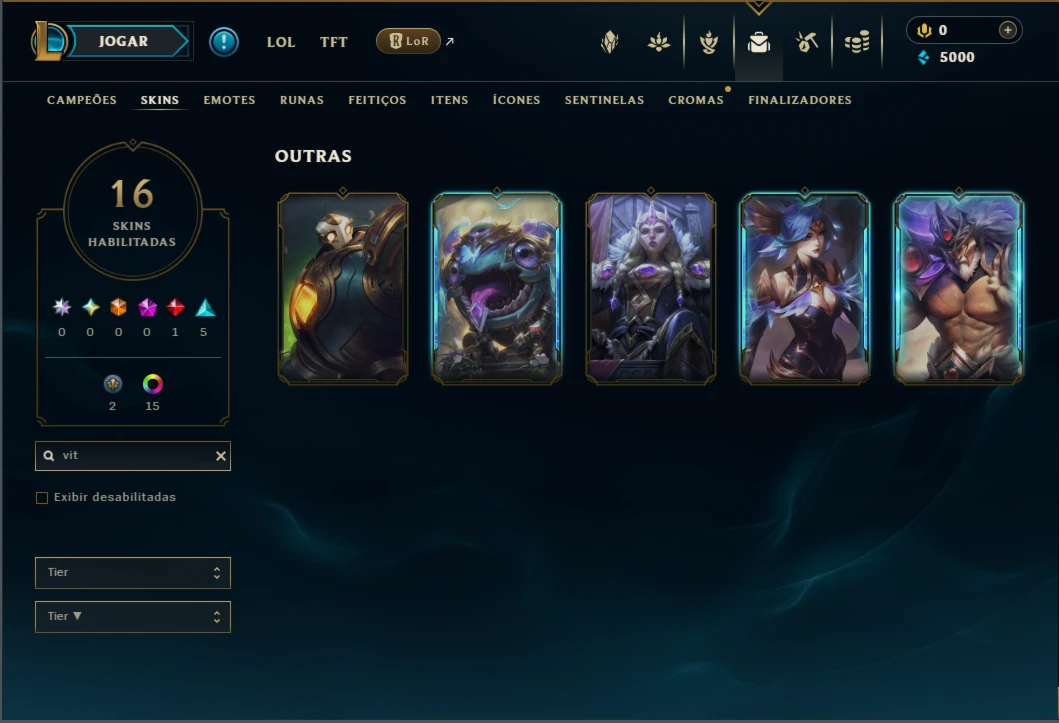Toggle the rainbow chroma filter icon
Viewport: 1059px width, 723px height.
[153, 384]
